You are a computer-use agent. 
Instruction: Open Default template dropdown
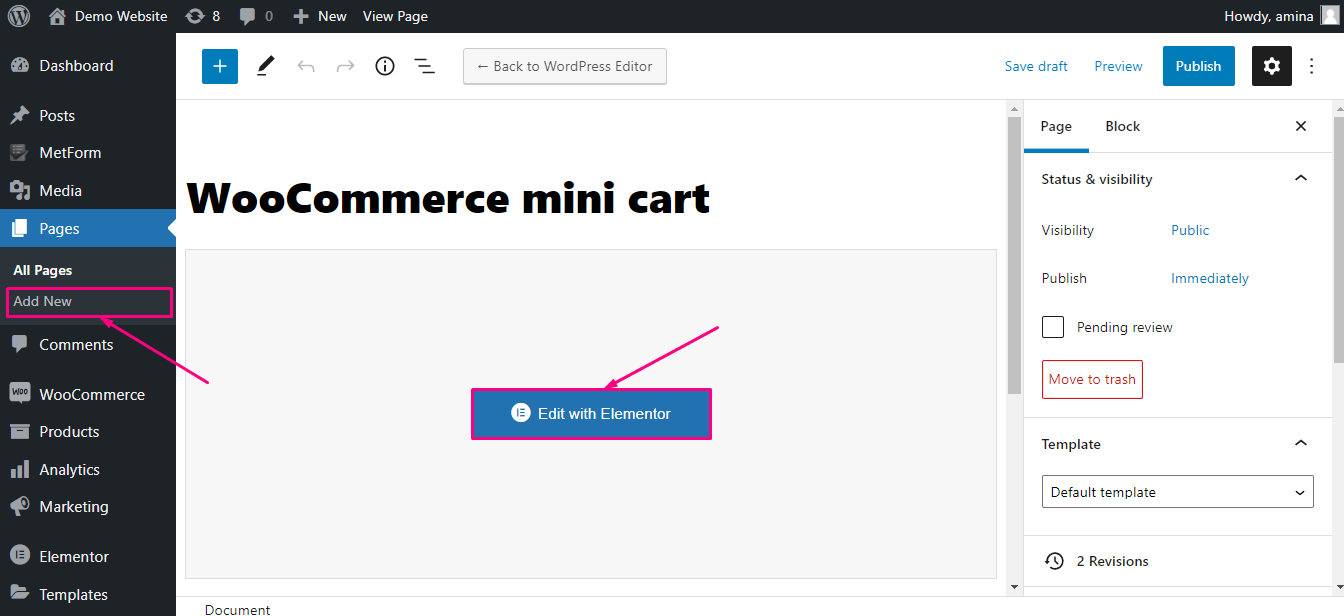point(1178,492)
